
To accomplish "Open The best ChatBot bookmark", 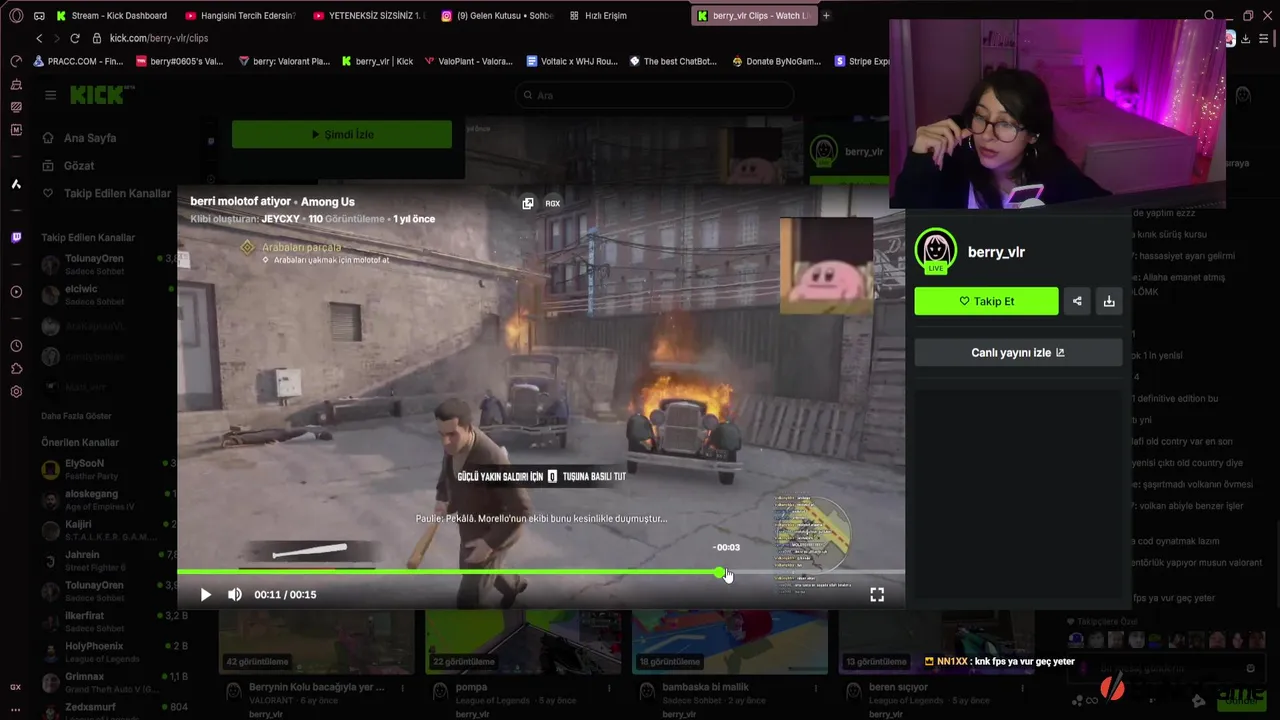I will 673,61.
